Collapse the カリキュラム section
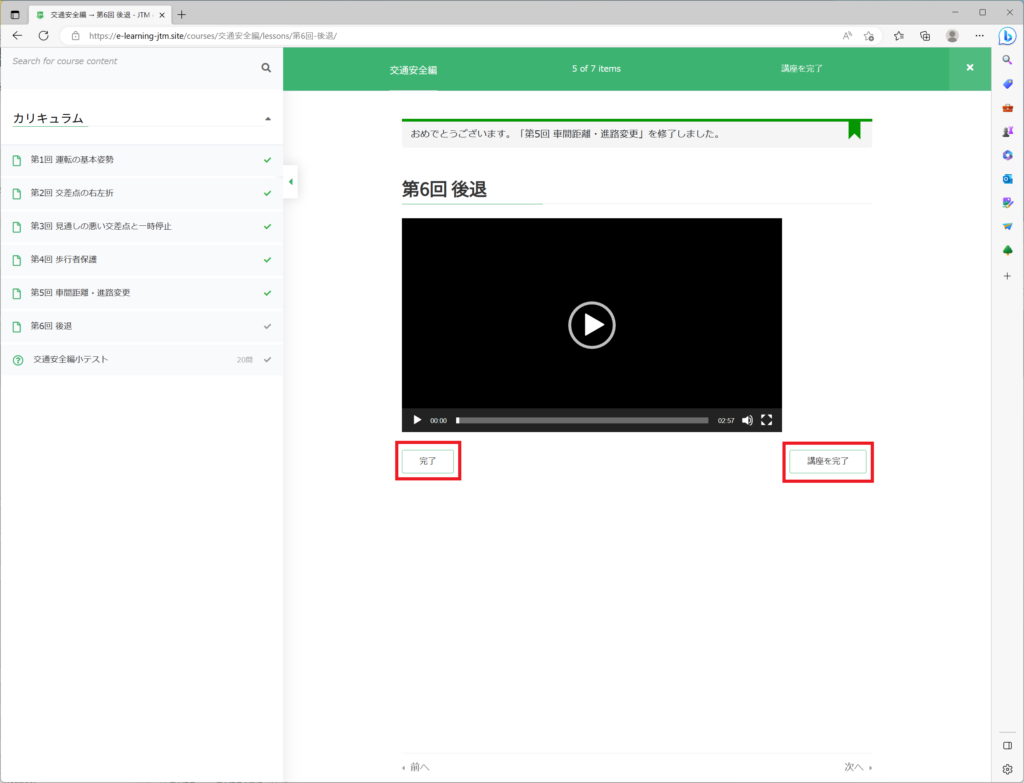This screenshot has height=783, width=1024. point(267,119)
